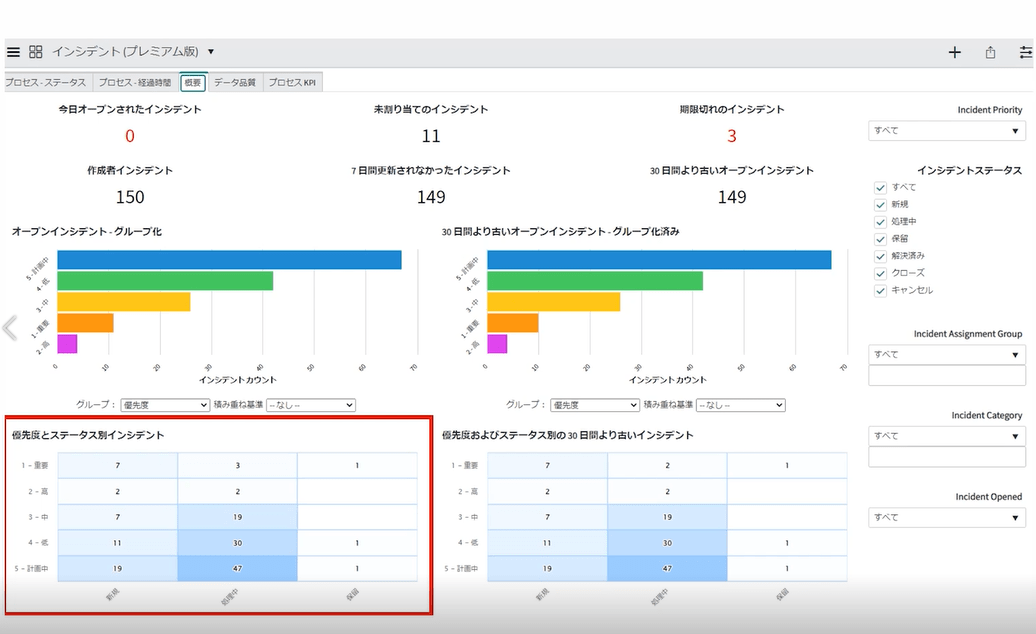Disable the 解決済み status checkbox
Screen dimensions: 1036x634
coord(880,256)
